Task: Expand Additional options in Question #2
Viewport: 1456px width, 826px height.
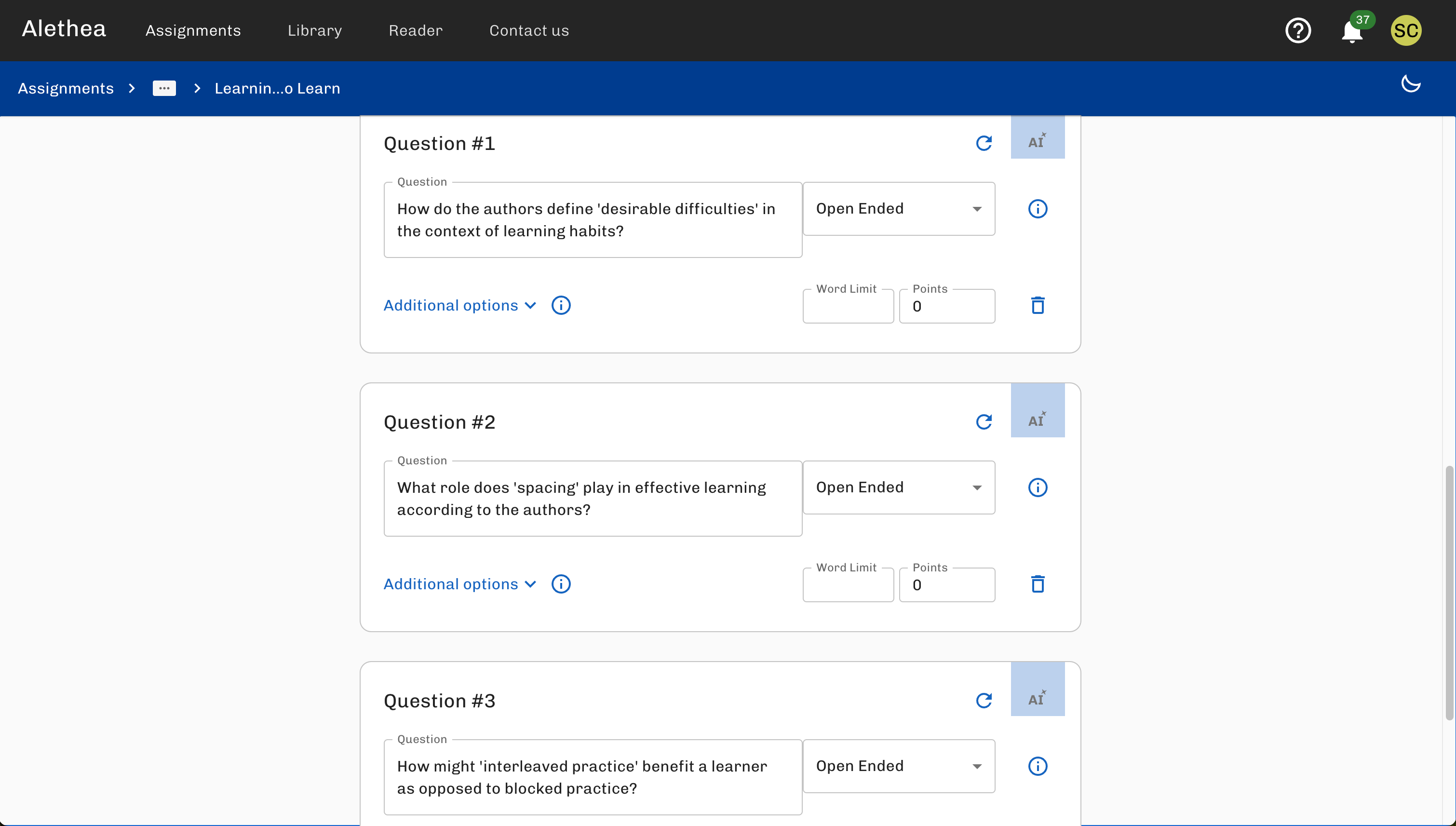Action: point(460,584)
